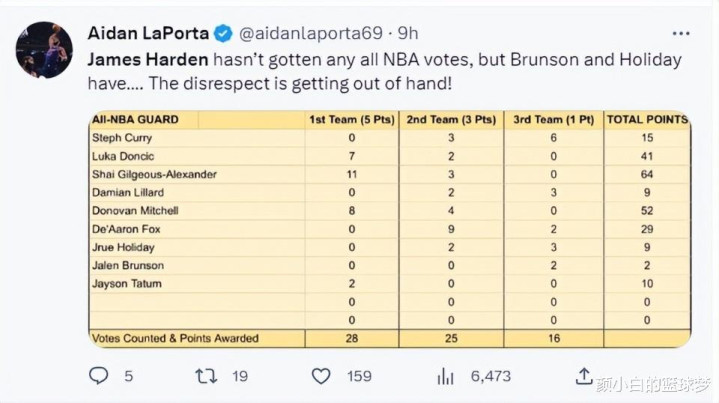
Task: Click the reply speech bubble icon
Action: 98,376
